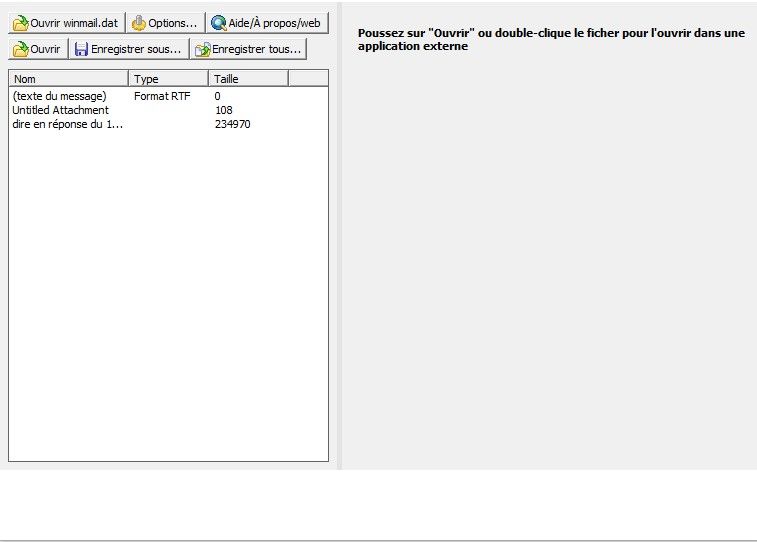Sort the list by the Type column

pos(168,78)
